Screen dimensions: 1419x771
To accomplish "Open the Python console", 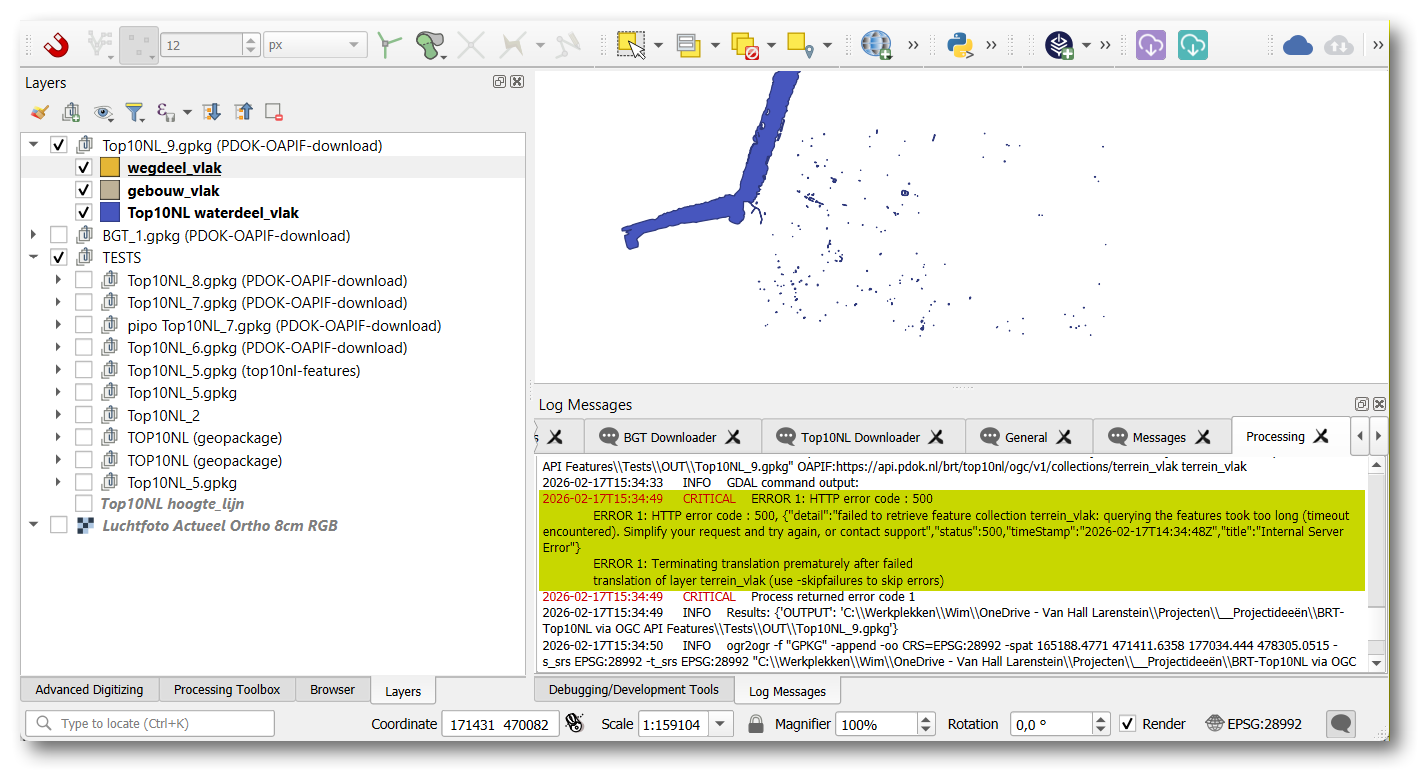I will click(961, 45).
